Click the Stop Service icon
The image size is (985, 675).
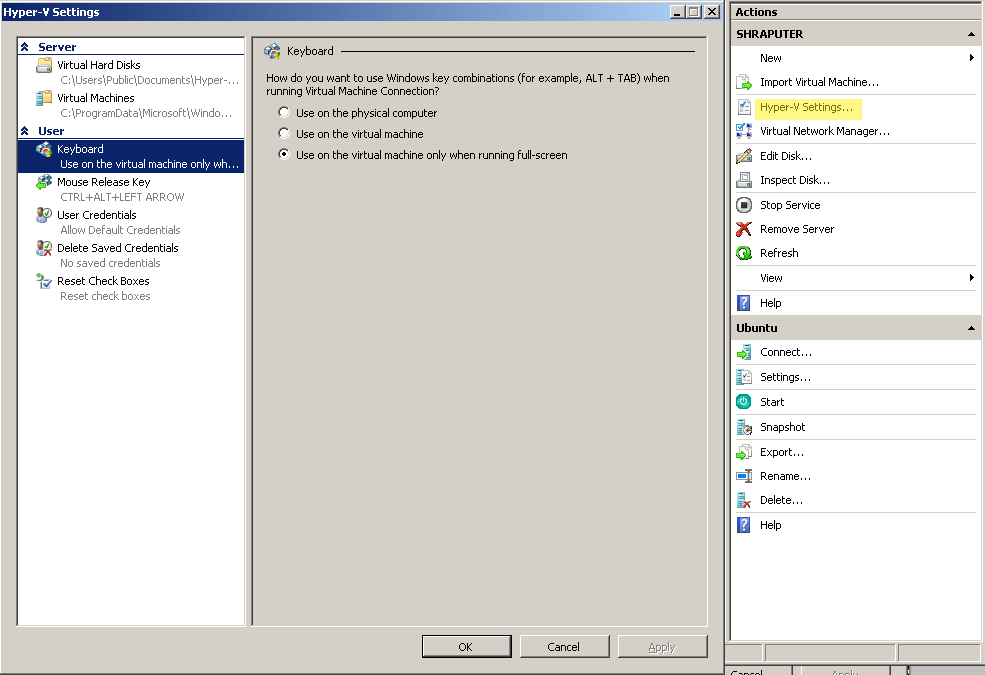click(744, 205)
